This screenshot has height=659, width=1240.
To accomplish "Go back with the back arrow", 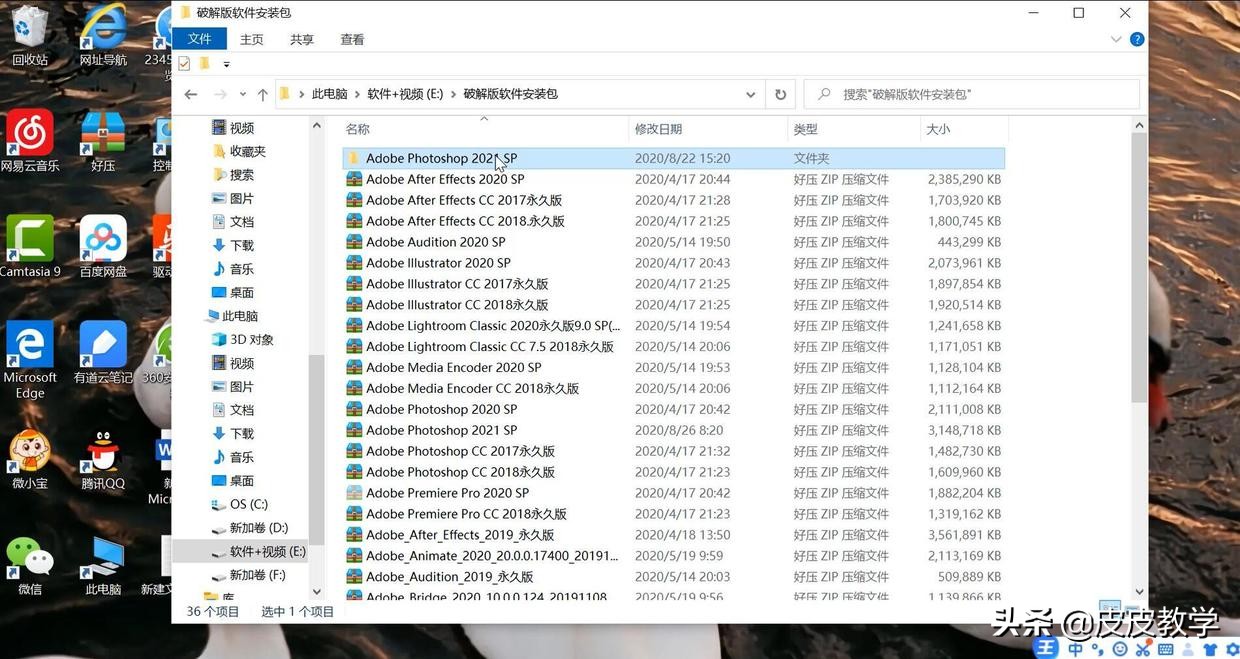I will (191, 94).
